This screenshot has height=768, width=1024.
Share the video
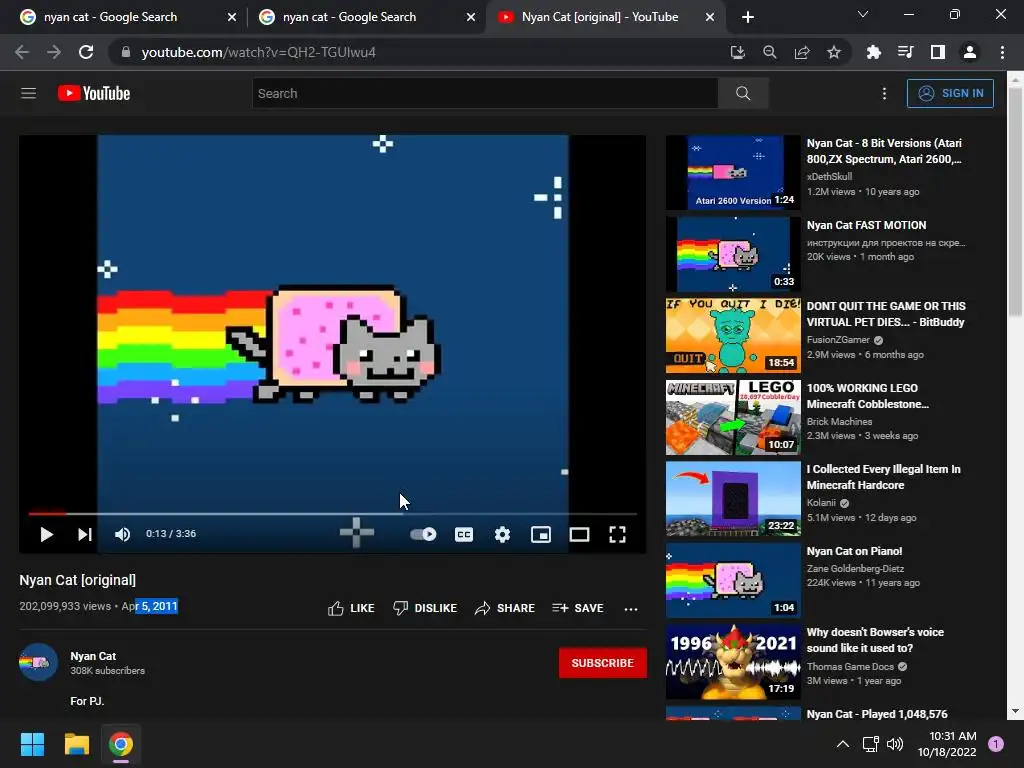click(505, 608)
